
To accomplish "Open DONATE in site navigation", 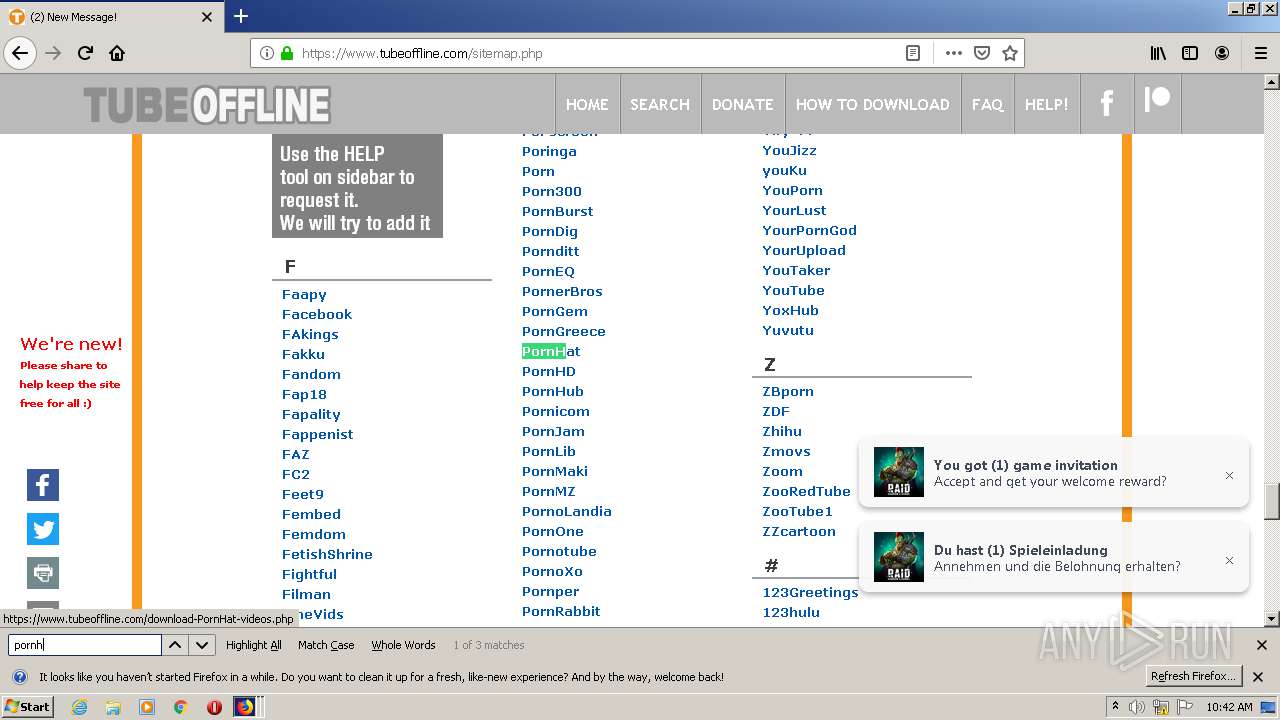I will click(742, 104).
